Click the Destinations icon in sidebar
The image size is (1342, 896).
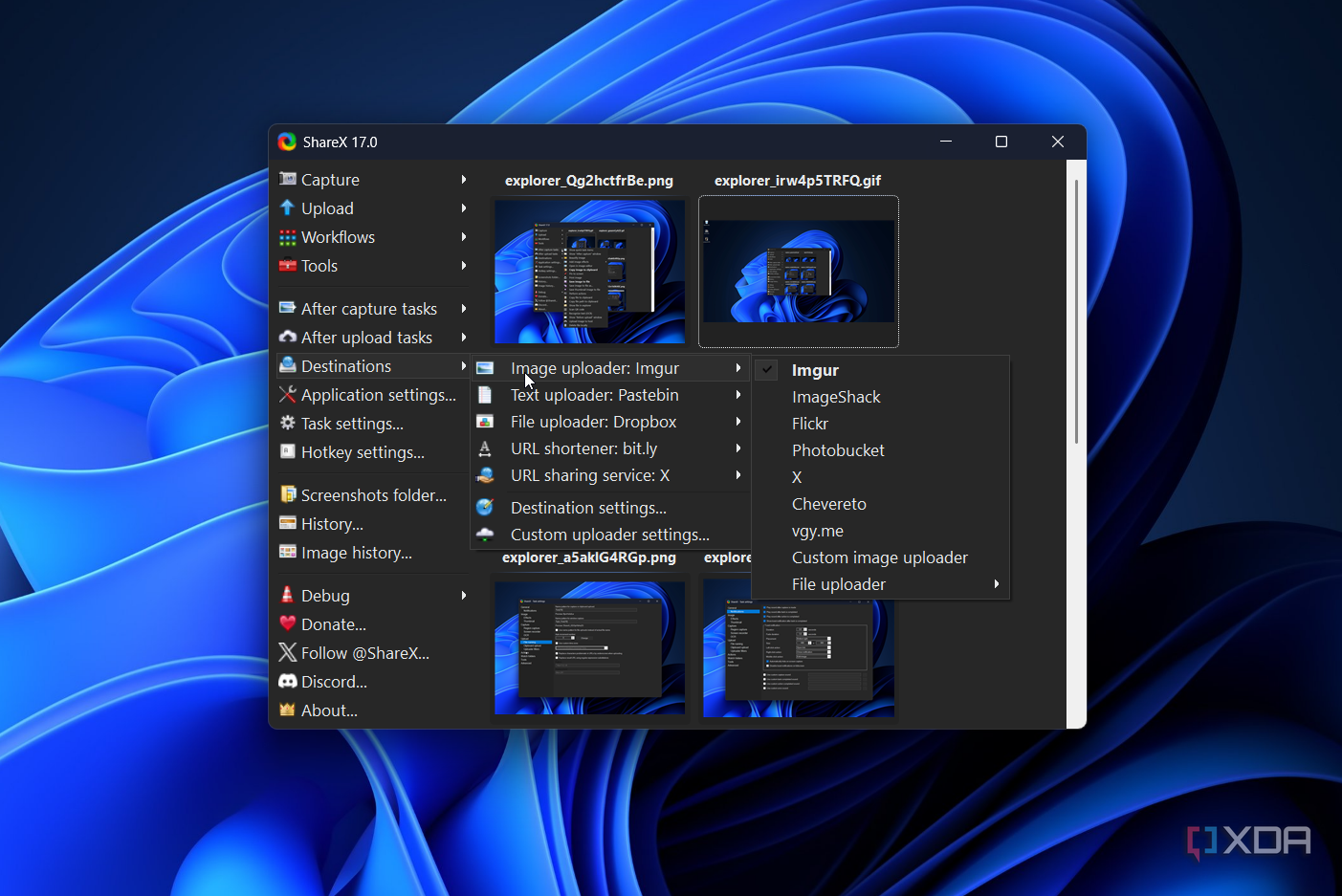(x=287, y=365)
